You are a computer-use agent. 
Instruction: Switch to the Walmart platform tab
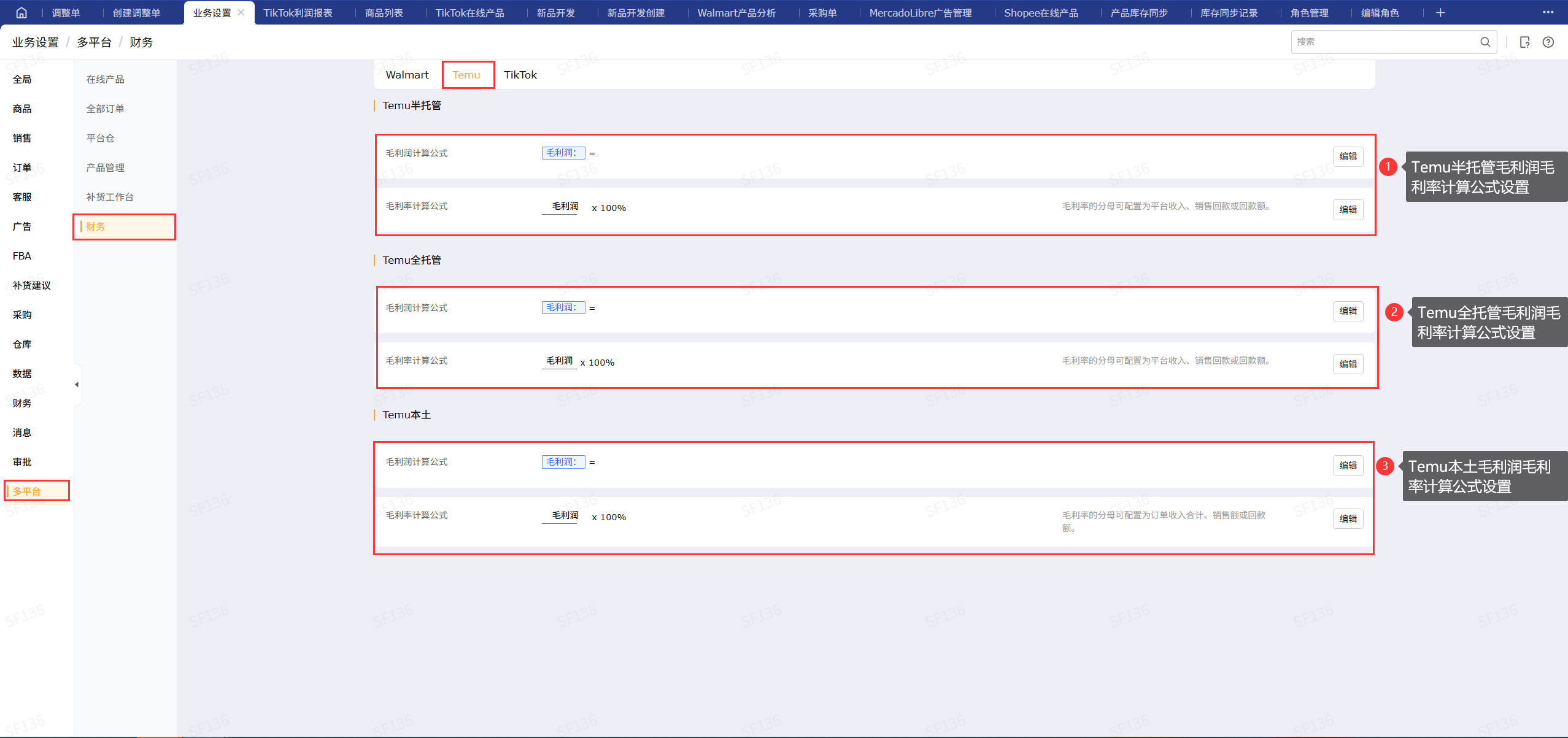coord(407,75)
